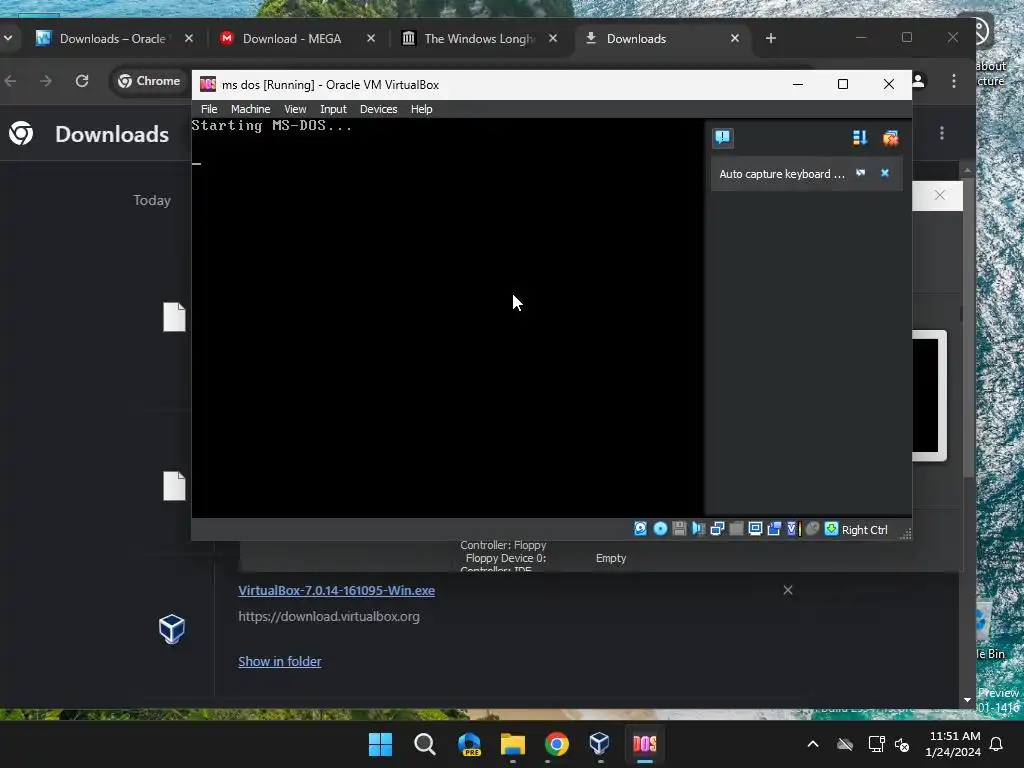Image resolution: width=1024 pixels, height=768 pixels.
Task: Close the Download - MEGA tab
Action: pos(371,39)
